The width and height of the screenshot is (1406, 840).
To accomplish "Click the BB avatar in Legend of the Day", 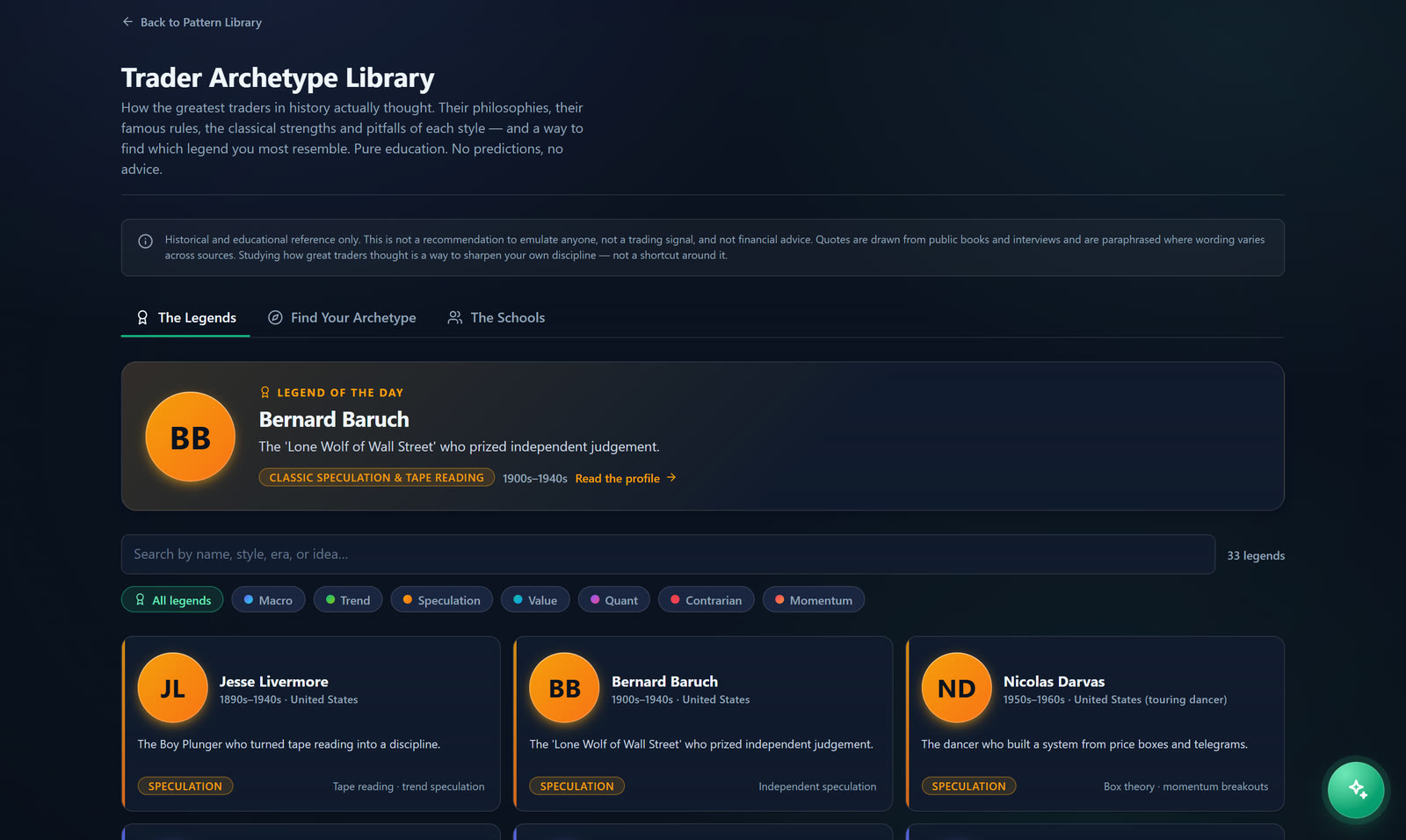I will click(x=190, y=437).
